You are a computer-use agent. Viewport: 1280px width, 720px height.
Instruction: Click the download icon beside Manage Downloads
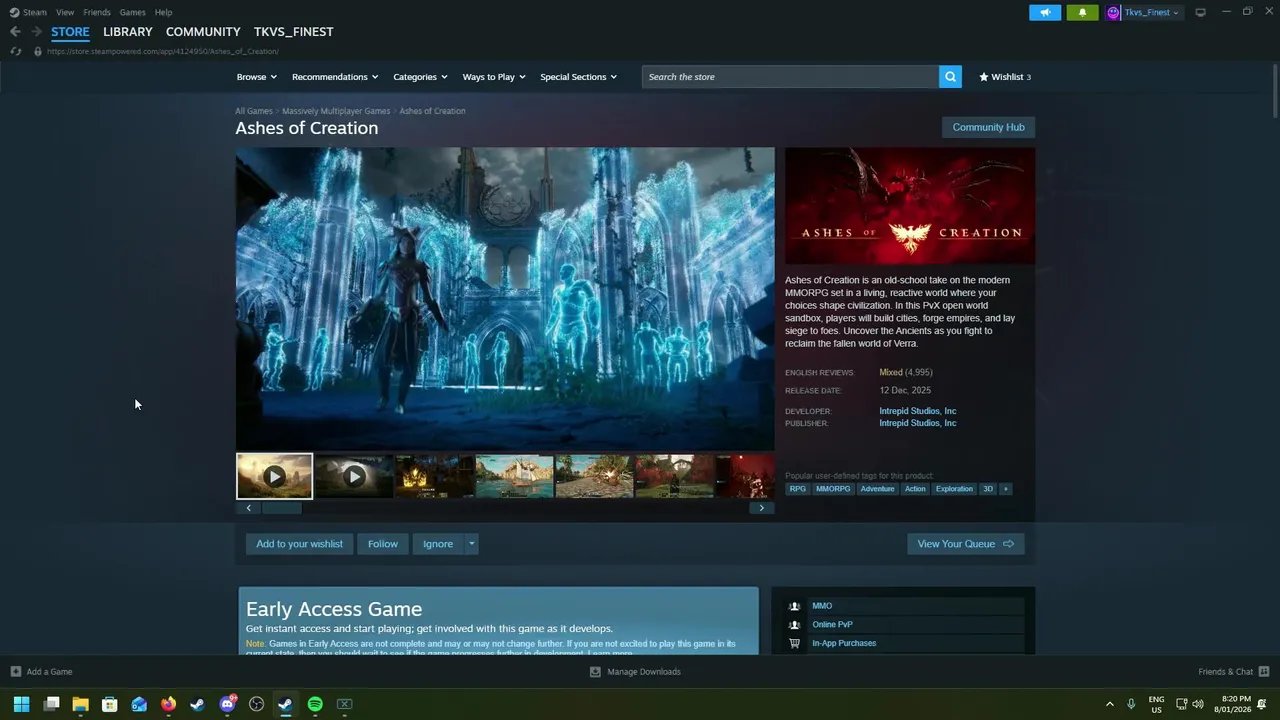[x=595, y=672]
